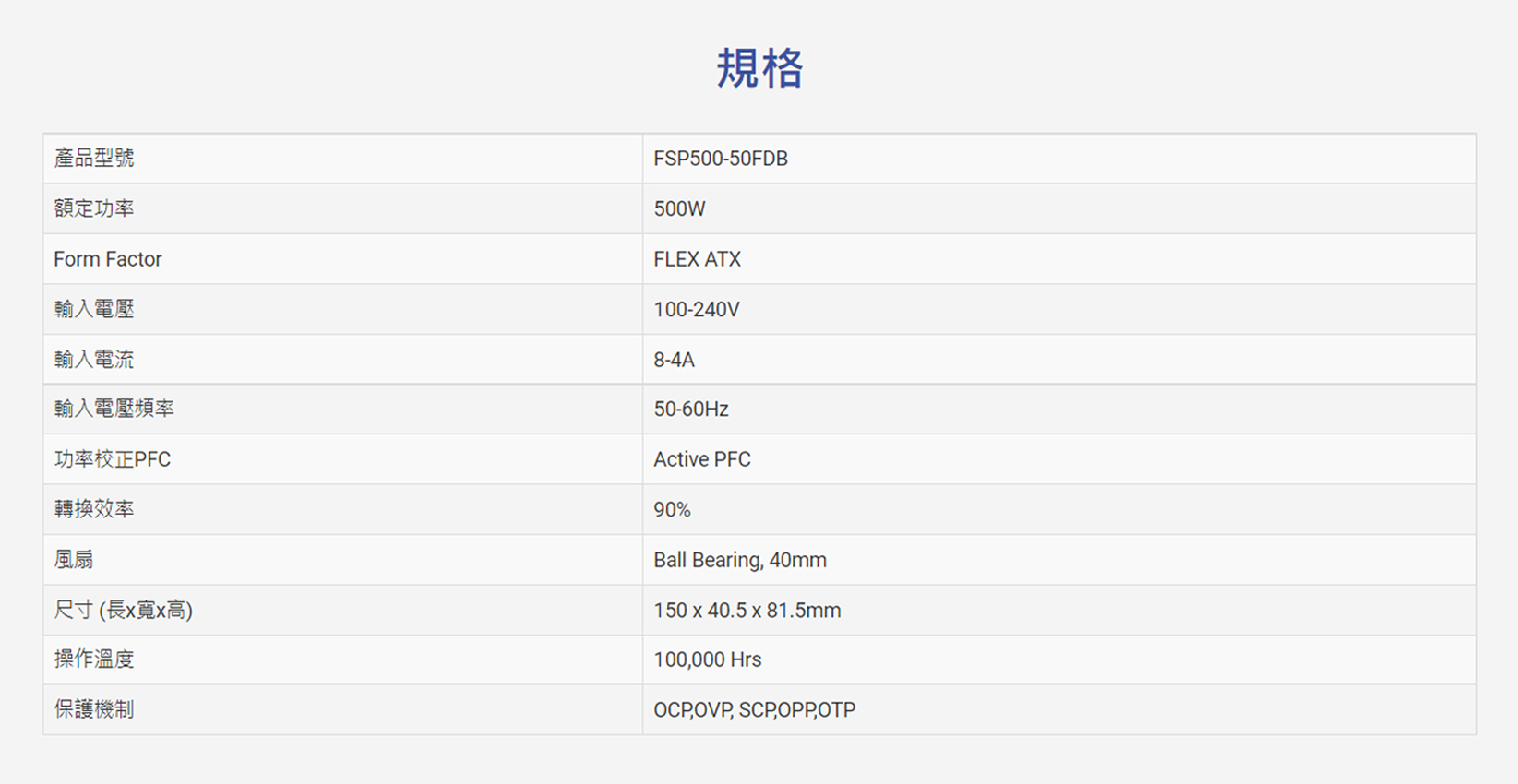Select the 500W rated power value
The height and width of the screenshot is (784, 1518).
(679, 209)
